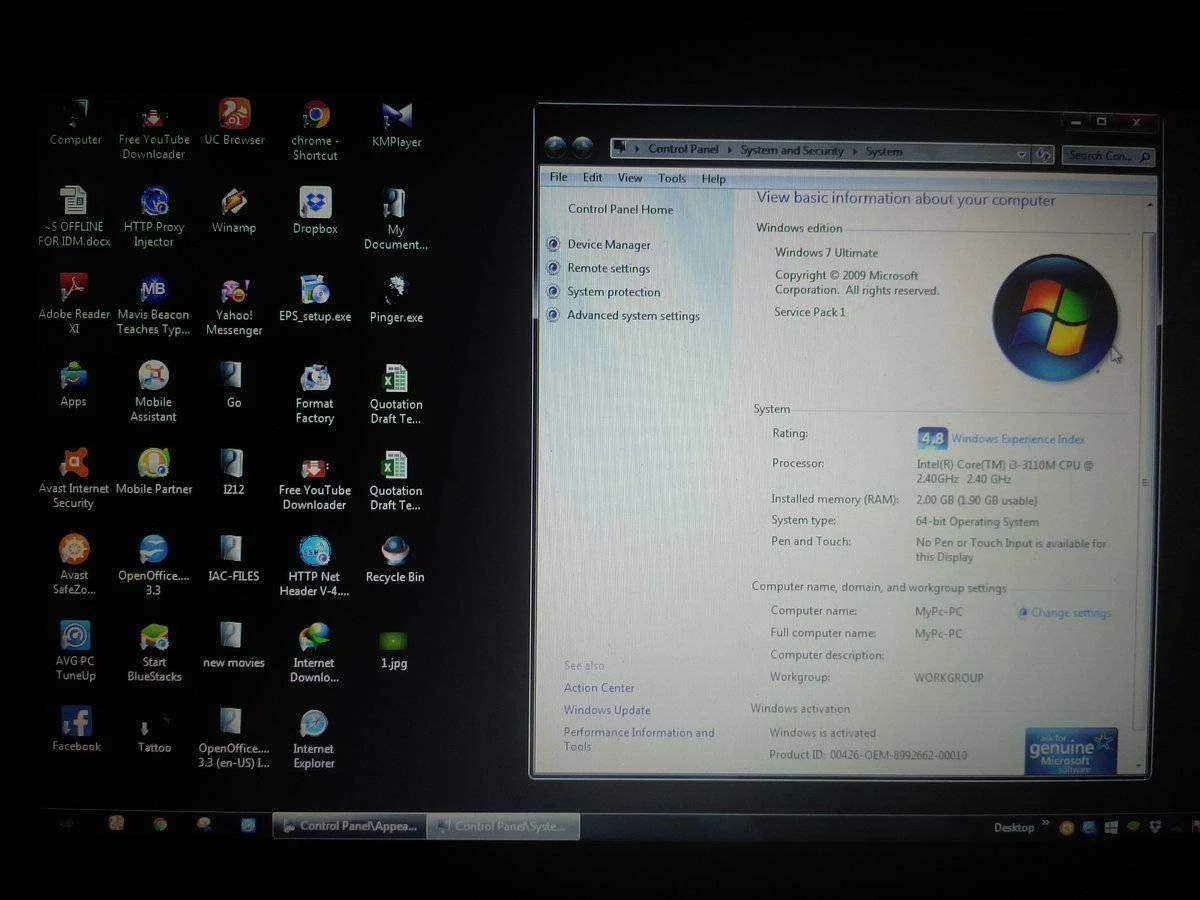This screenshot has width=1200, height=900.
Task: Launch Internet Explorer from the desktop
Action: tap(314, 739)
